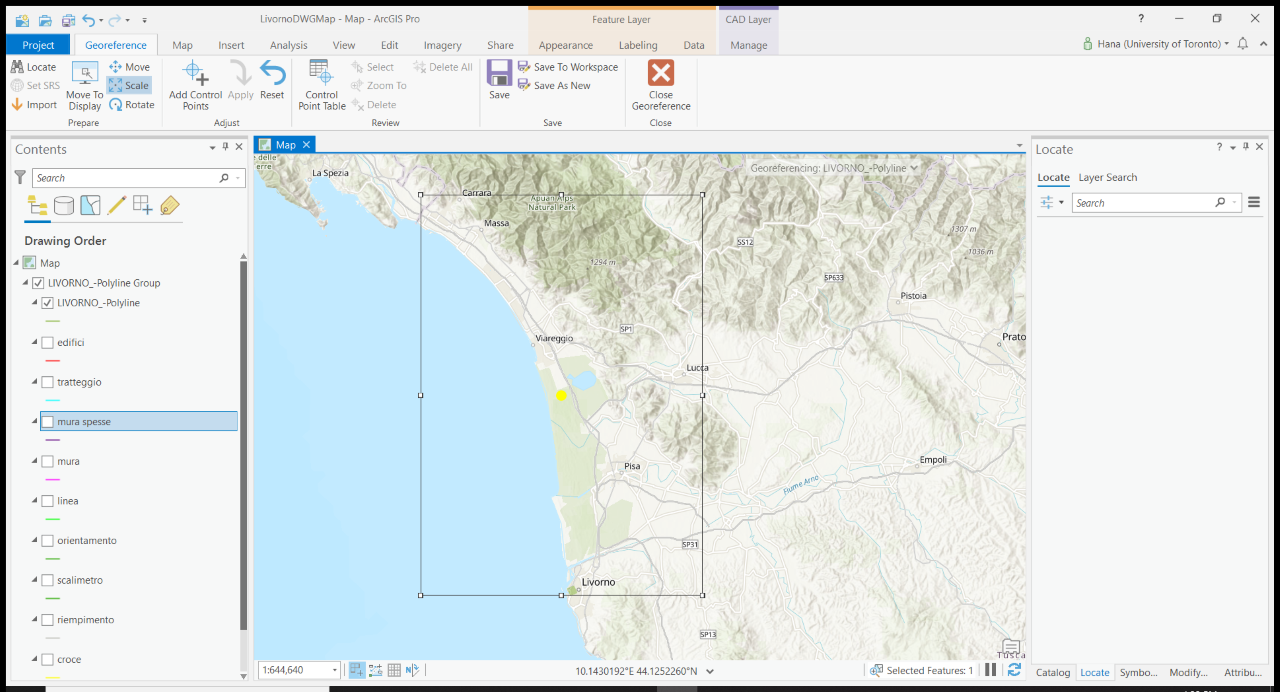Switch to the Map ribbon tab
The image size is (1280, 692).
(182, 45)
